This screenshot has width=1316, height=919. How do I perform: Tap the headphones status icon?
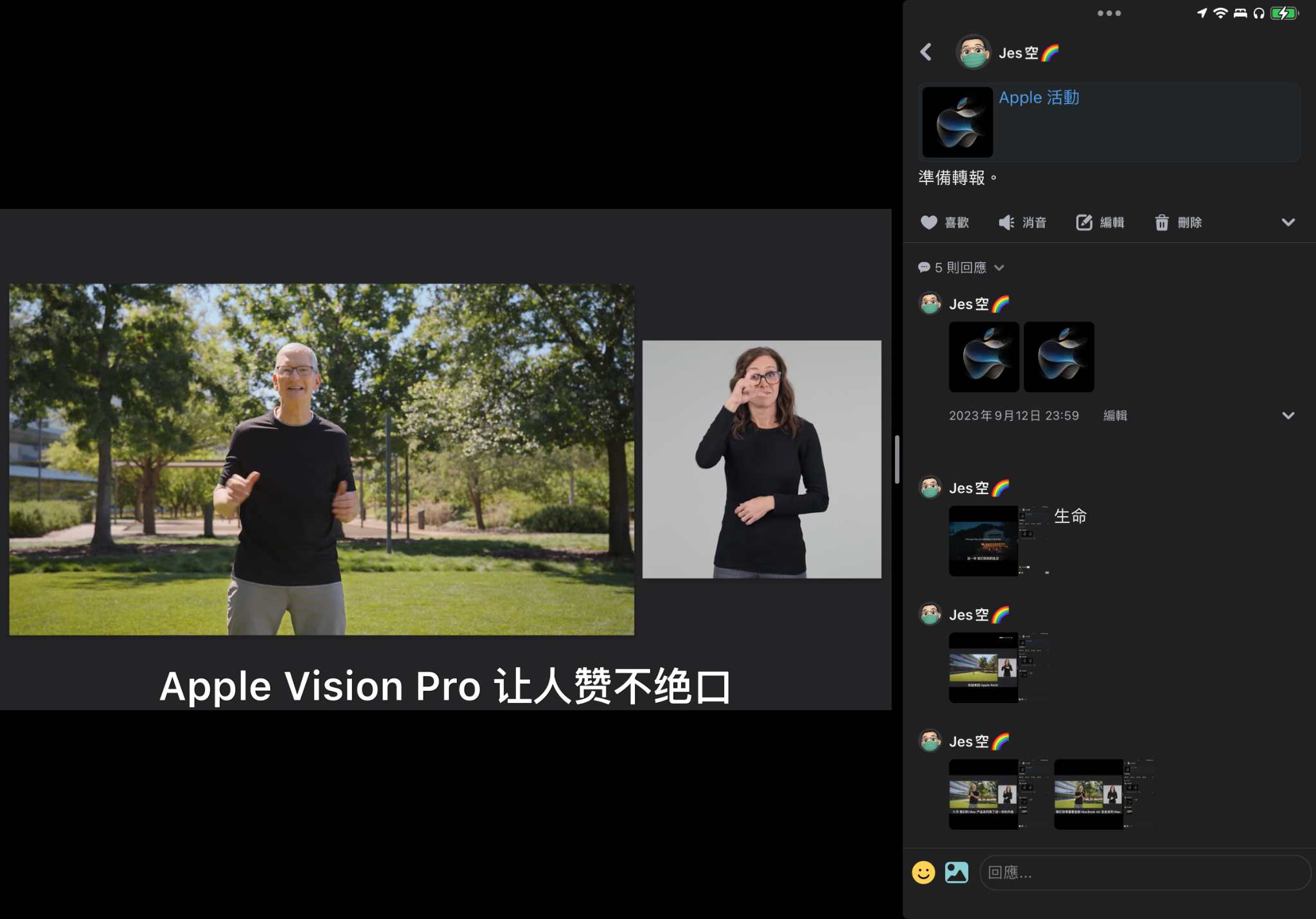pos(1259,13)
